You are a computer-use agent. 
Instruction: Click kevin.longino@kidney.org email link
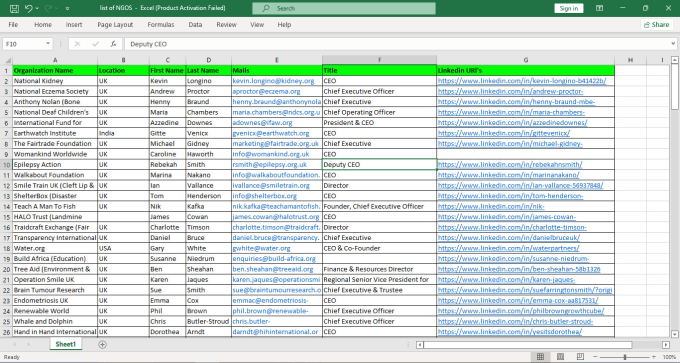coord(273,81)
